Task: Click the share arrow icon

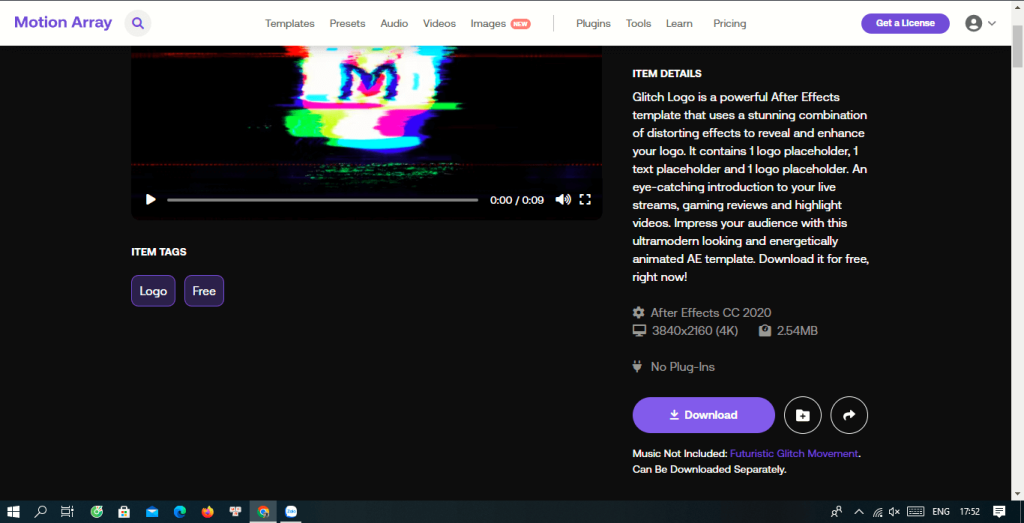Action: coord(849,415)
